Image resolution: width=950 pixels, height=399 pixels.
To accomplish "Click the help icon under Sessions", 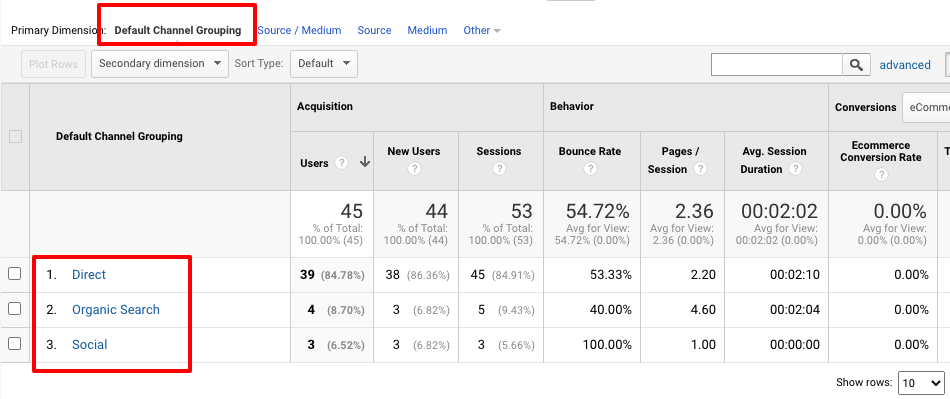I will coord(499,169).
